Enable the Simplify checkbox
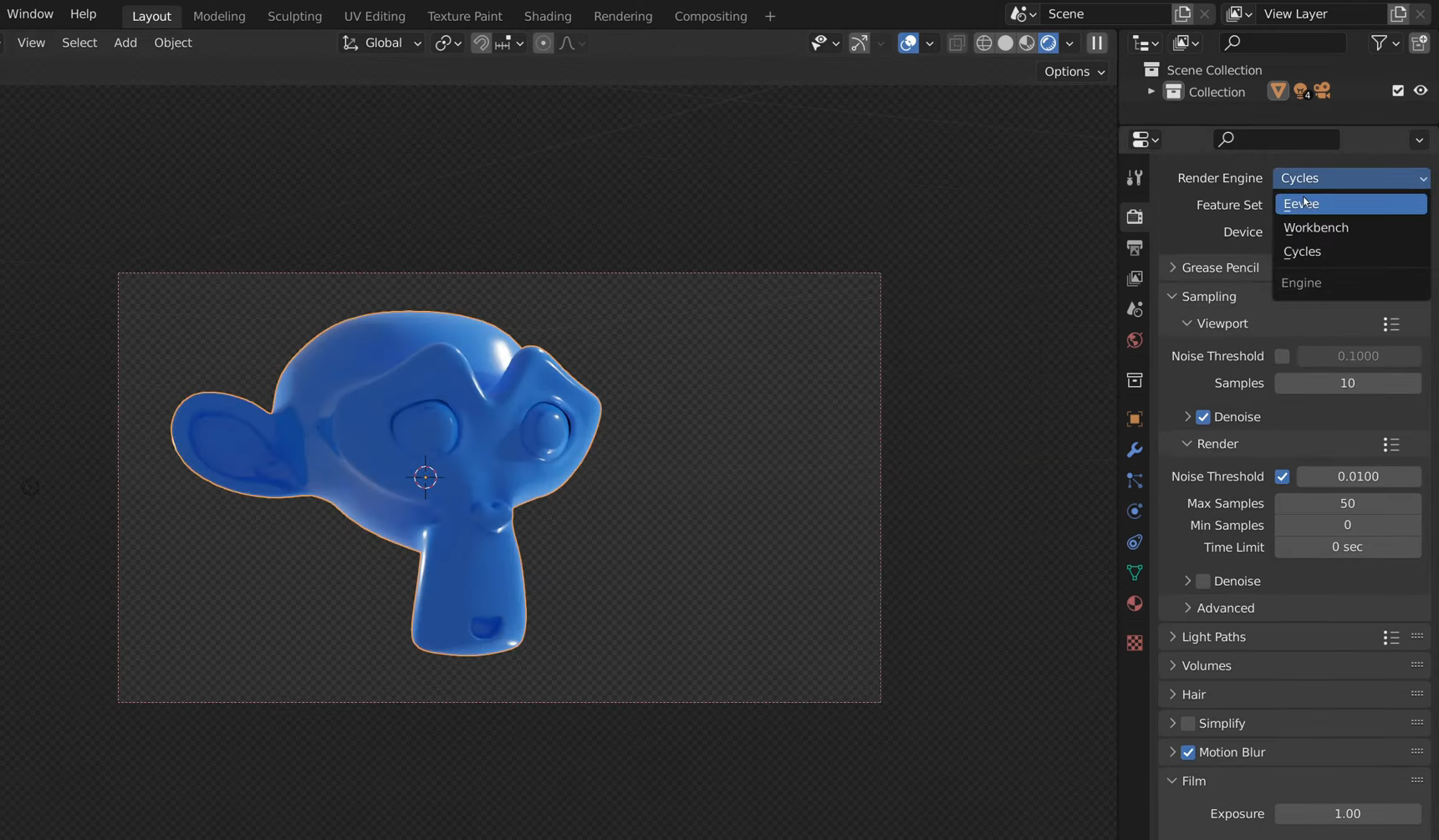 1188,724
